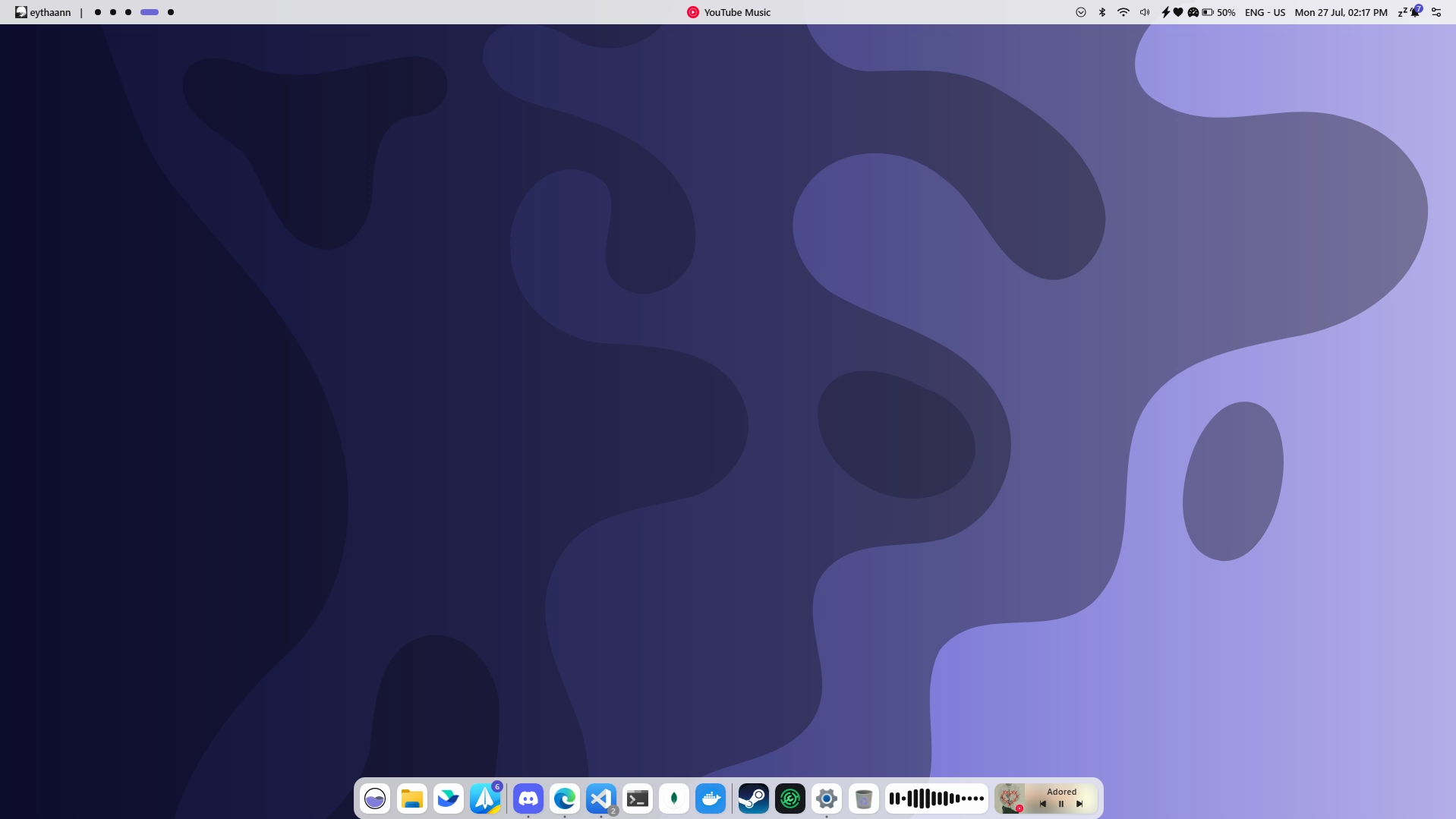Image resolution: width=1456 pixels, height=819 pixels.
Task: Open the paper-plane app with badge 6
Action: coord(486,799)
